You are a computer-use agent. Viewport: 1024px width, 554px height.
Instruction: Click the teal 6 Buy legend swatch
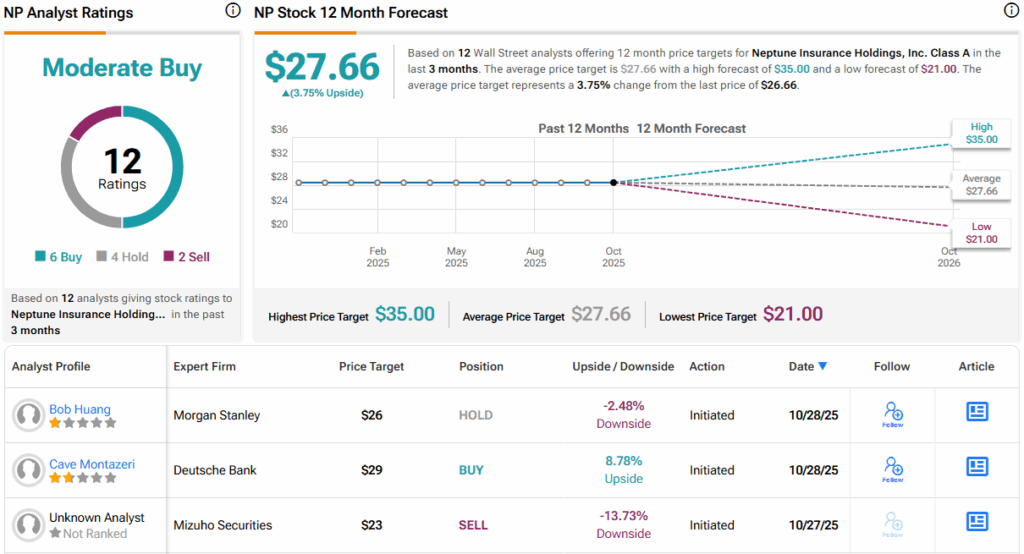(41, 257)
